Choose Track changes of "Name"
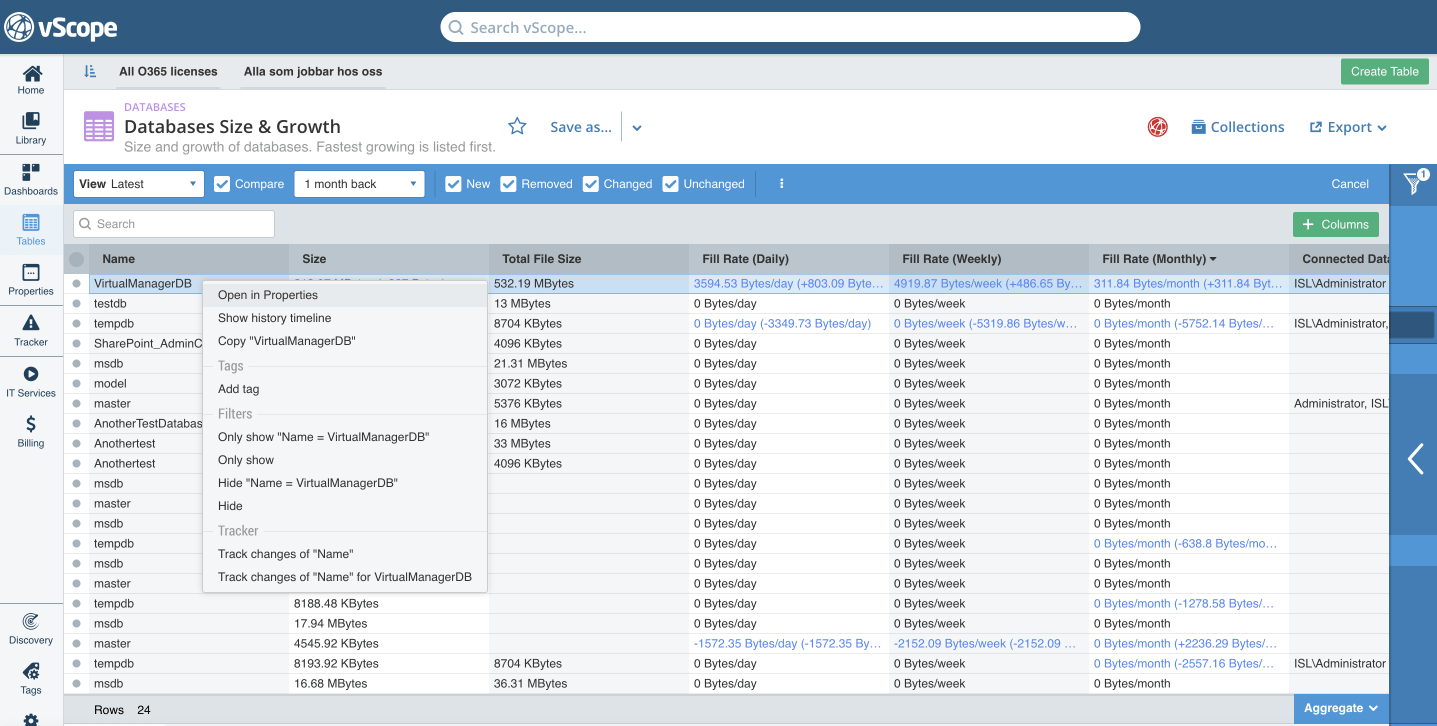 (x=345, y=554)
